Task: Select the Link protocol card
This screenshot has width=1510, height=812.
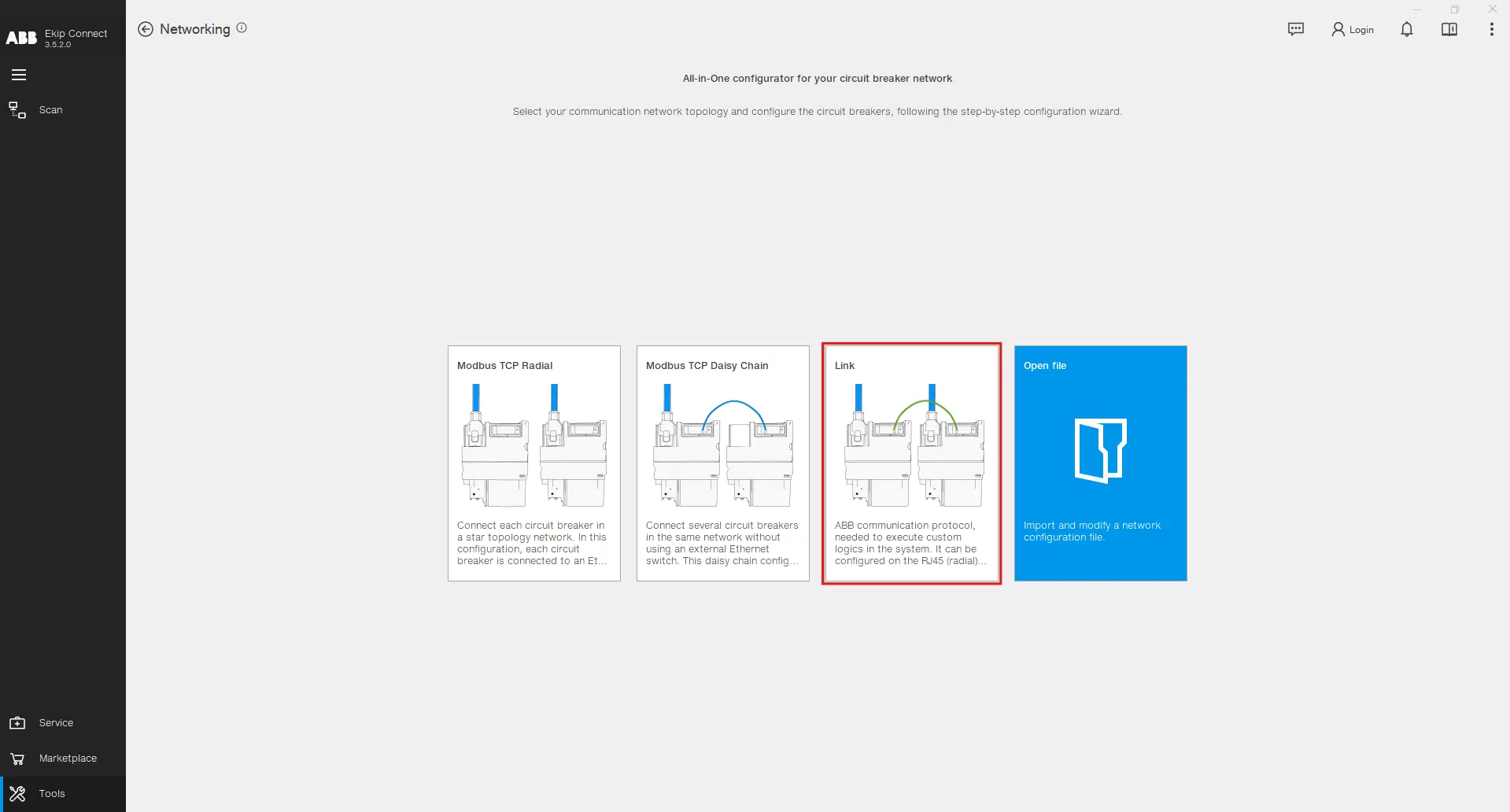Action: pyautogui.click(x=911, y=463)
